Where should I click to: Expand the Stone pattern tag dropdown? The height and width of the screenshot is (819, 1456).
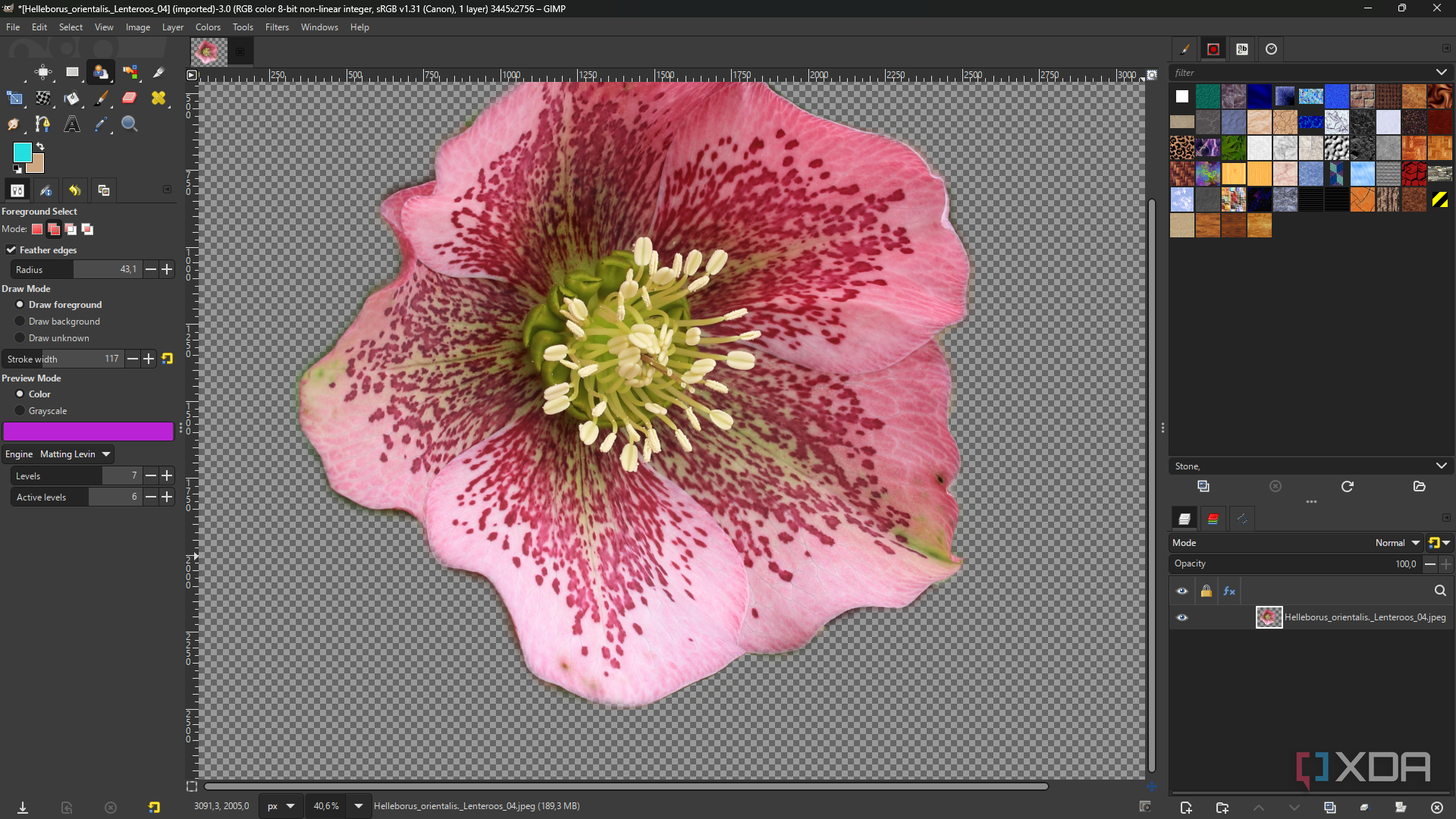1441,466
